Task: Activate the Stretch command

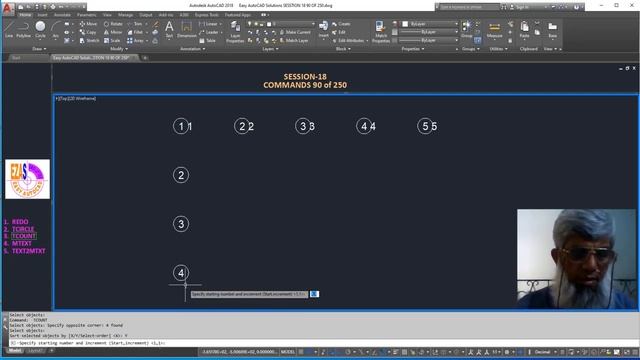Action: tap(89, 40)
